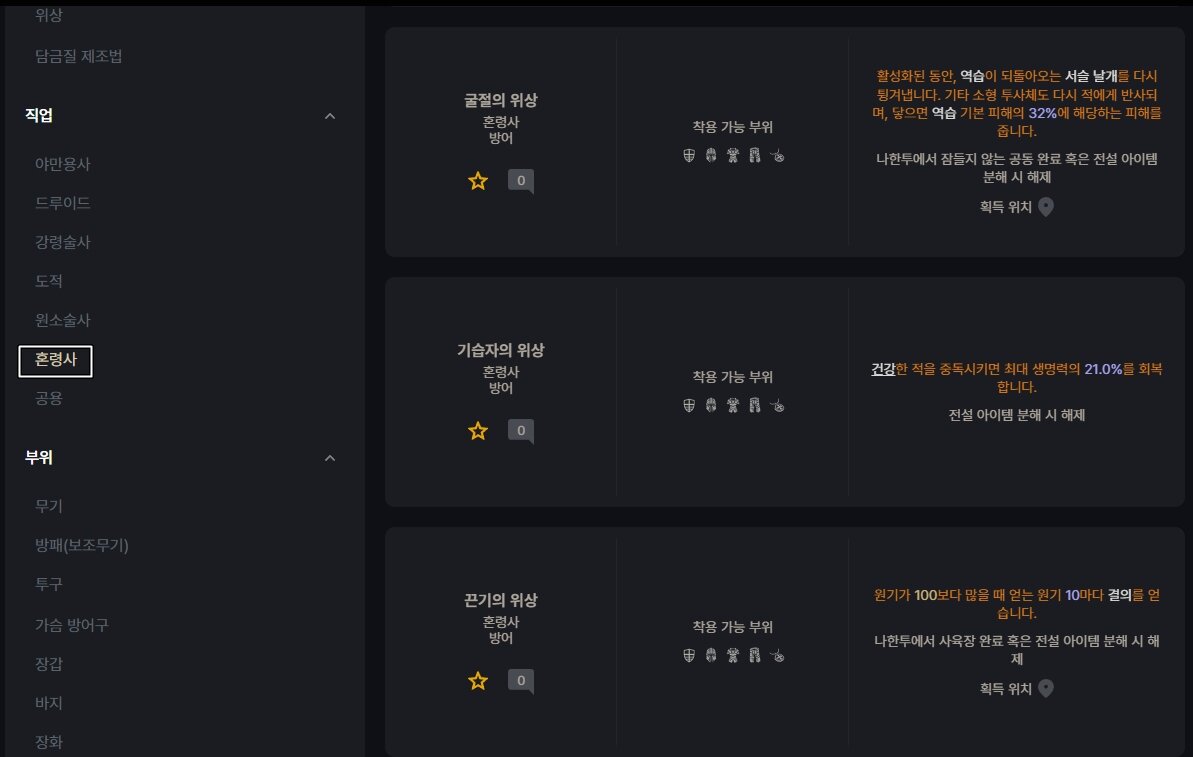The width and height of the screenshot is (1193, 757).
Task: Open the location pin for 굴절의 위상
Action: tap(1046, 207)
